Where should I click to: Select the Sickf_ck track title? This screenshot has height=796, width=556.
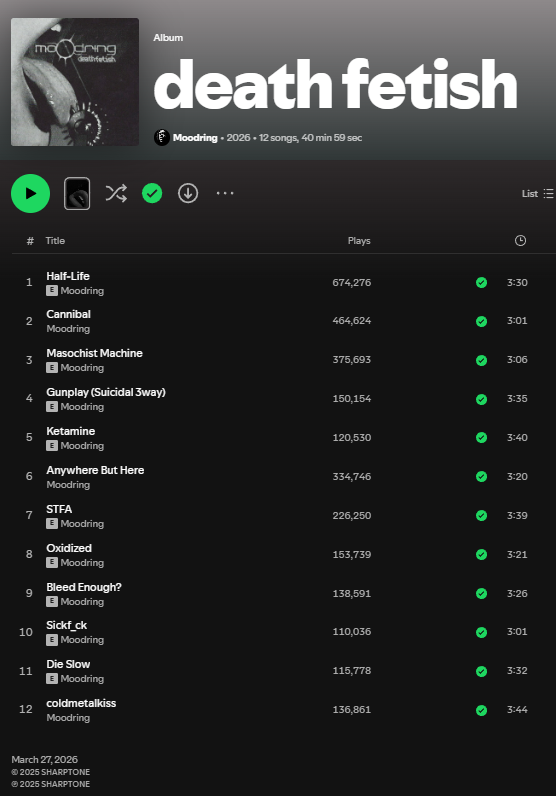point(67,625)
